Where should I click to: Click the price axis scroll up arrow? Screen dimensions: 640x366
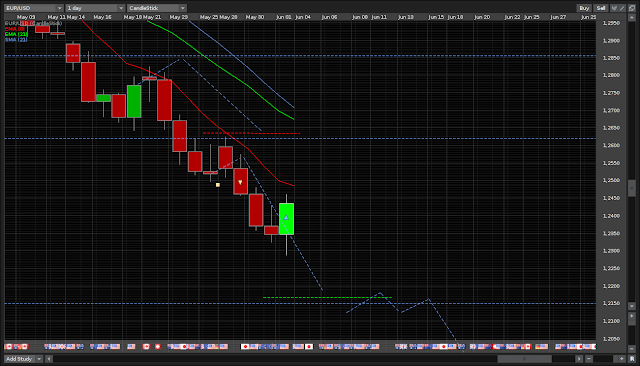point(632,18)
